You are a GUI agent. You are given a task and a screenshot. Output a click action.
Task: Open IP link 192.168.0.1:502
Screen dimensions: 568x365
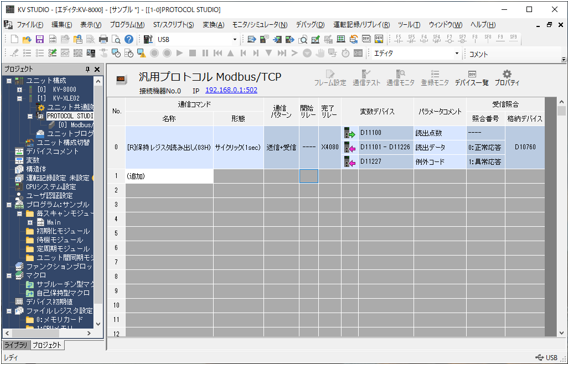pyautogui.click(x=231, y=90)
